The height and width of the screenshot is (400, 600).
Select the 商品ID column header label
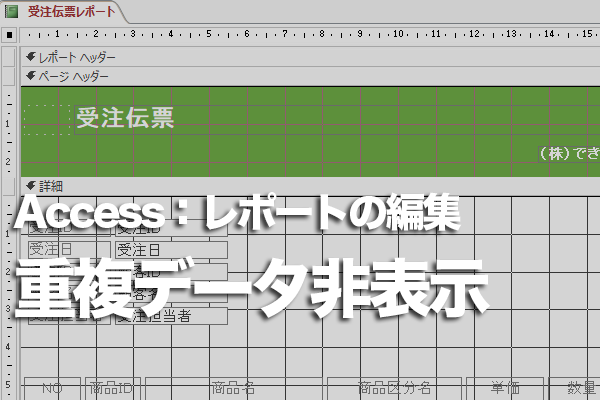tap(112, 389)
